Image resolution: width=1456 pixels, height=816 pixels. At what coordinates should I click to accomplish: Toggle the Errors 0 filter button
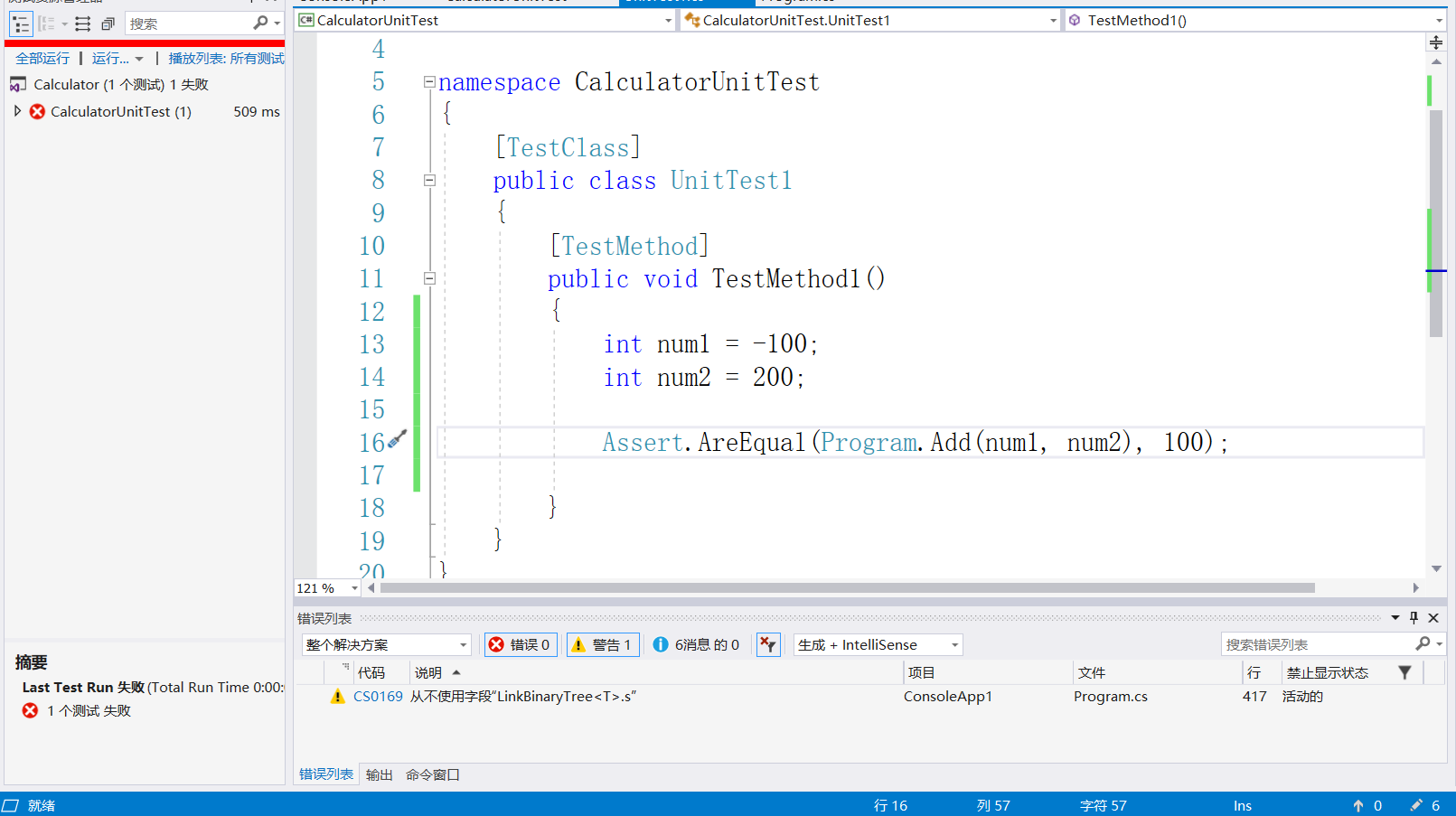520,644
